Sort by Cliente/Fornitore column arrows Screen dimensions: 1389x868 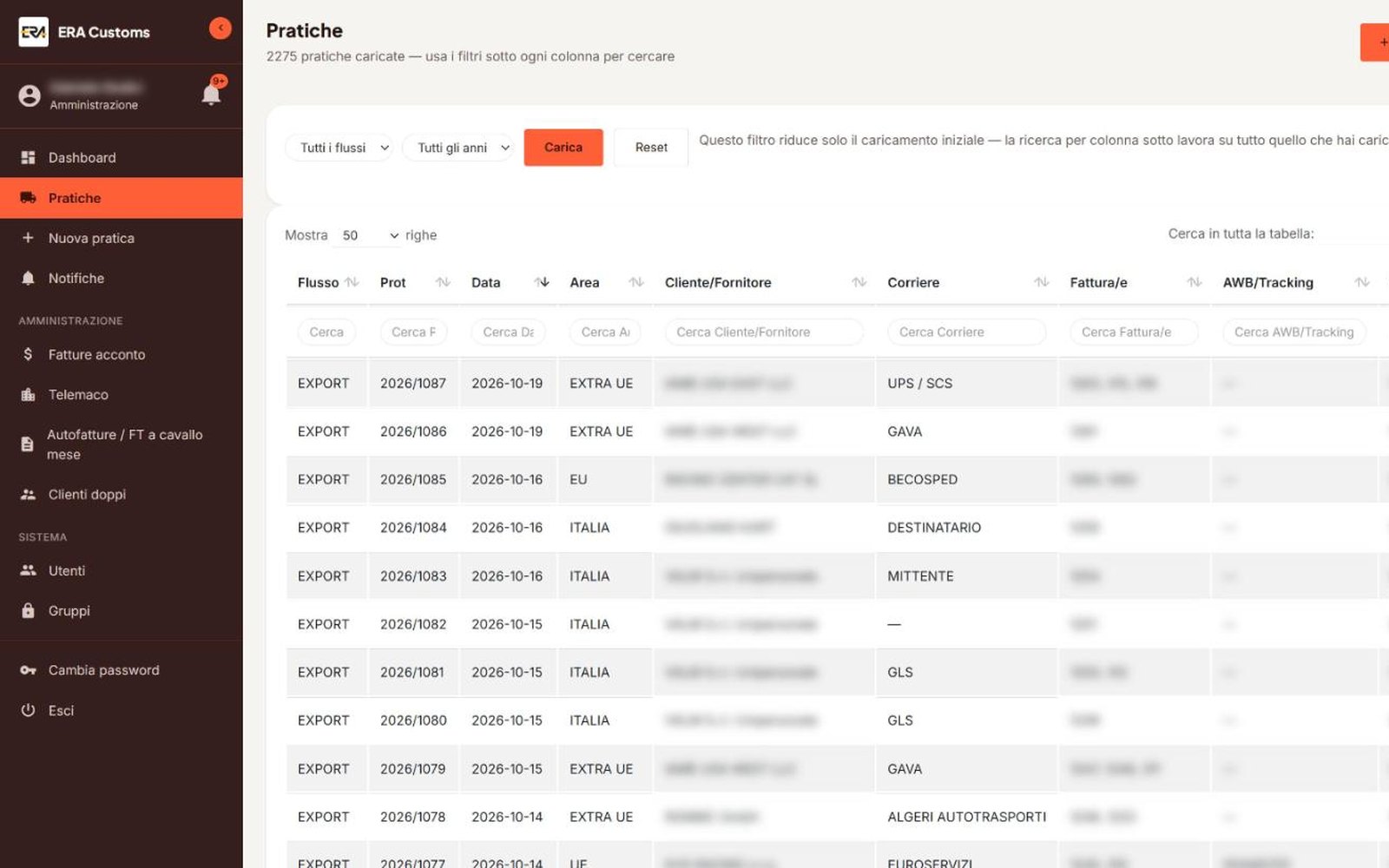coord(859,282)
